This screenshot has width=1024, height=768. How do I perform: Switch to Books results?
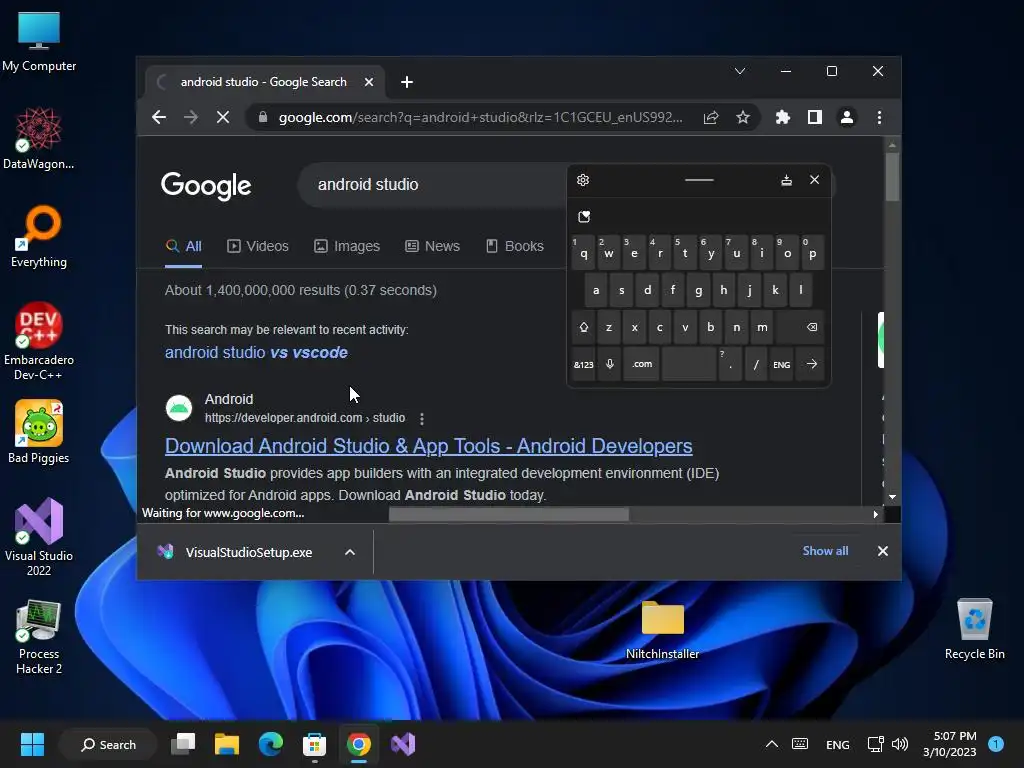(x=515, y=246)
